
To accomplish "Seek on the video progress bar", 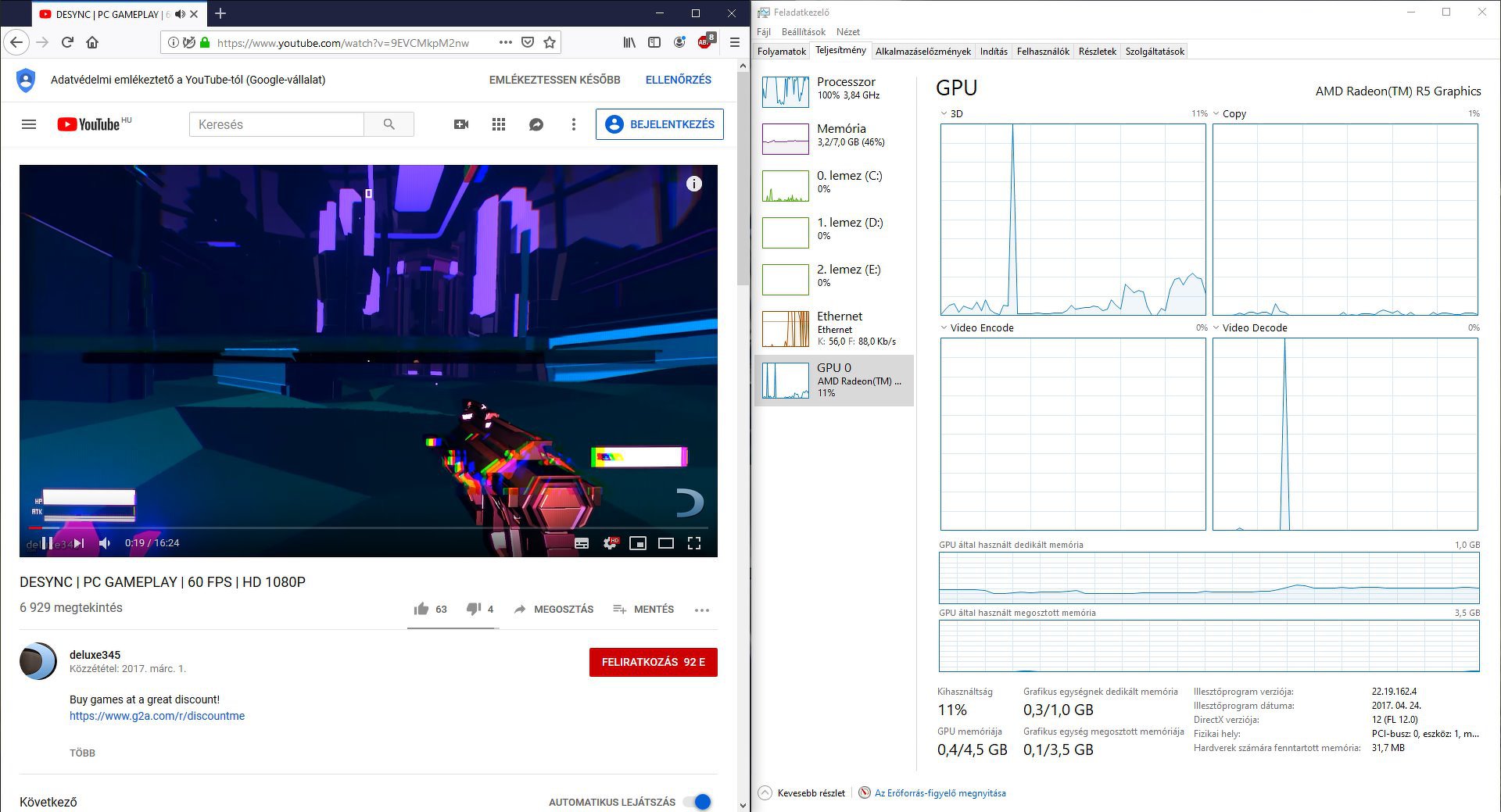I will (x=368, y=528).
